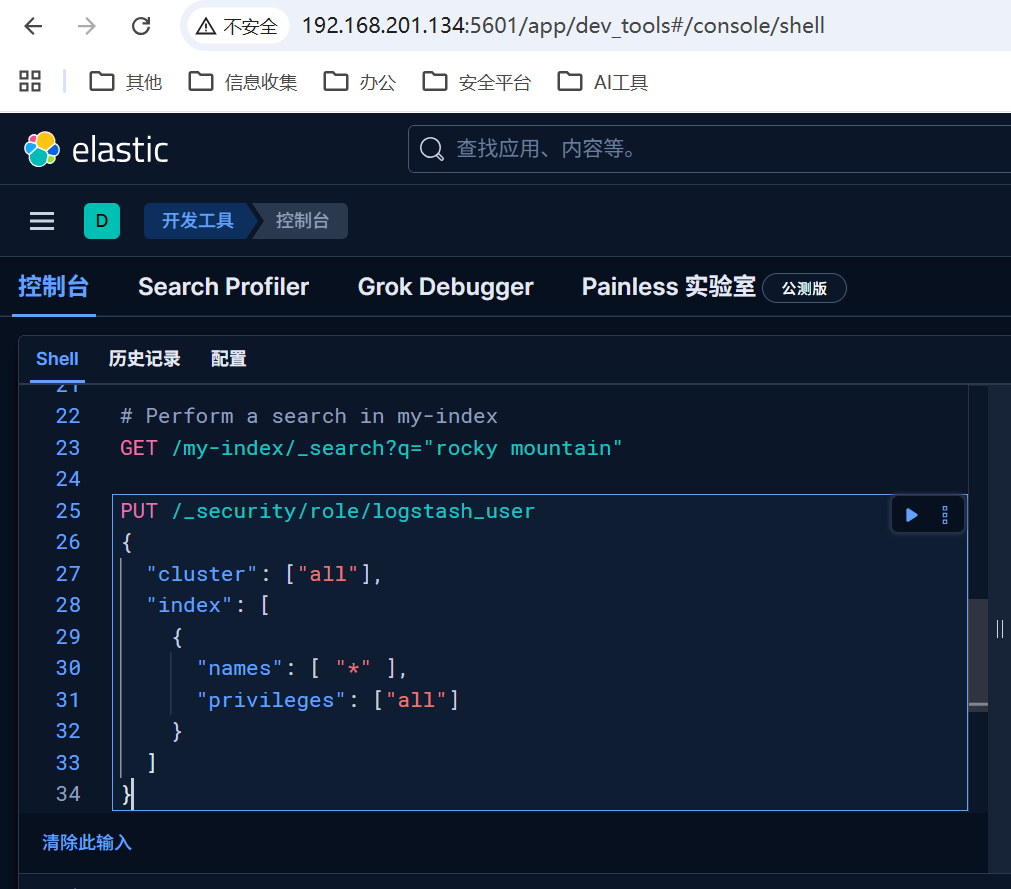The height and width of the screenshot is (889, 1011).
Task: Click the 清除此输入 link
Action: click(x=87, y=843)
